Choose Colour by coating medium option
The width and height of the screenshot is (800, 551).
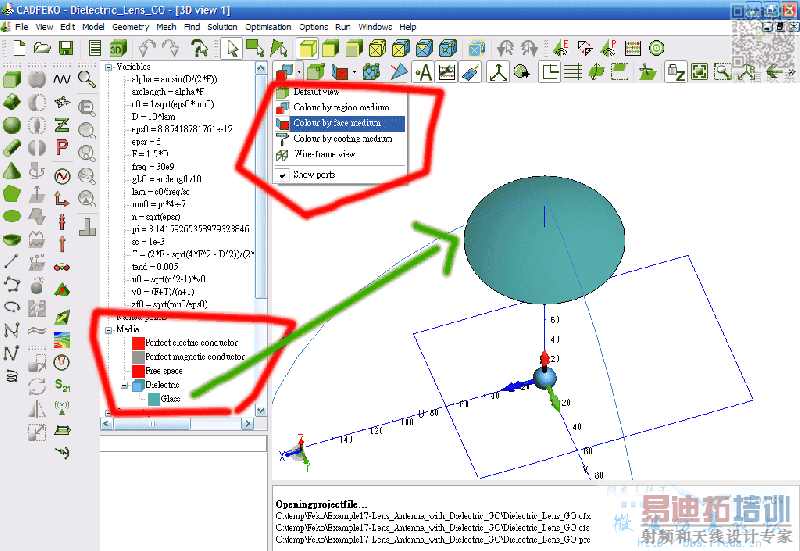(340, 139)
